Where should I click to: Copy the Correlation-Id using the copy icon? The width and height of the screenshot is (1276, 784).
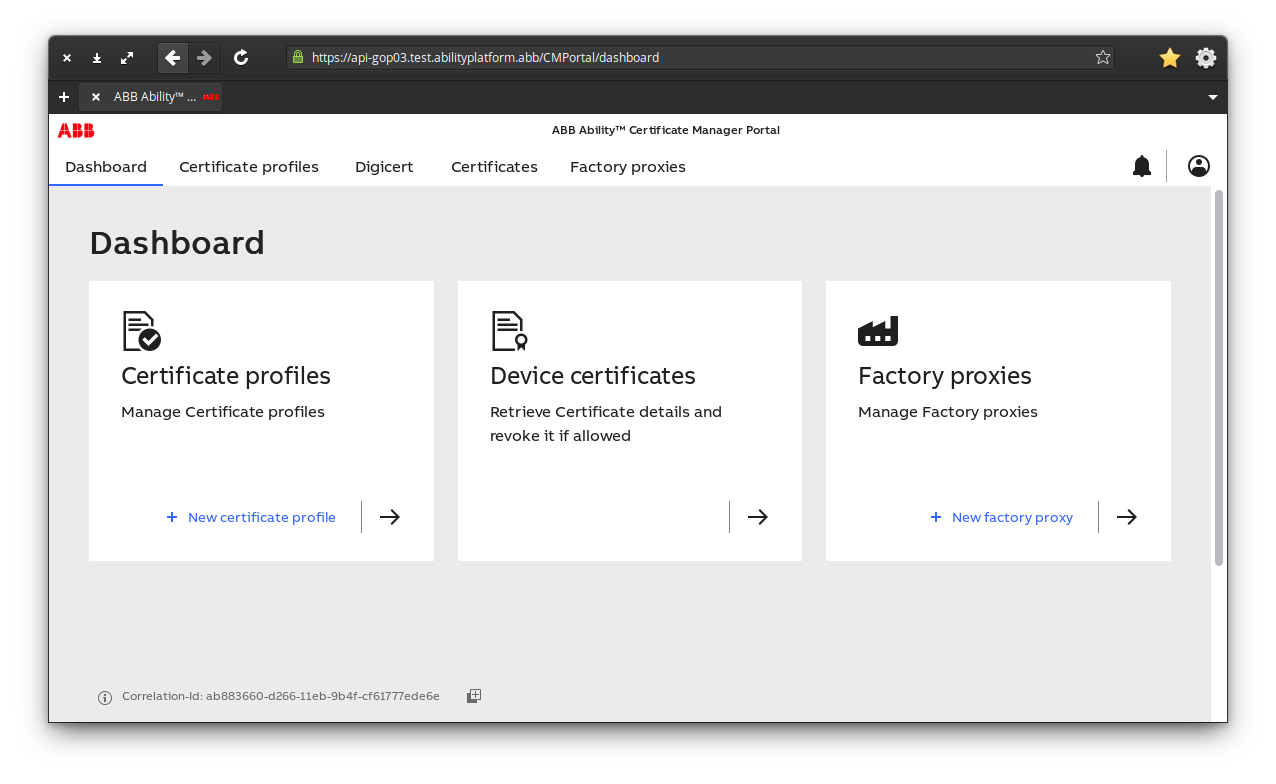(474, 696)
